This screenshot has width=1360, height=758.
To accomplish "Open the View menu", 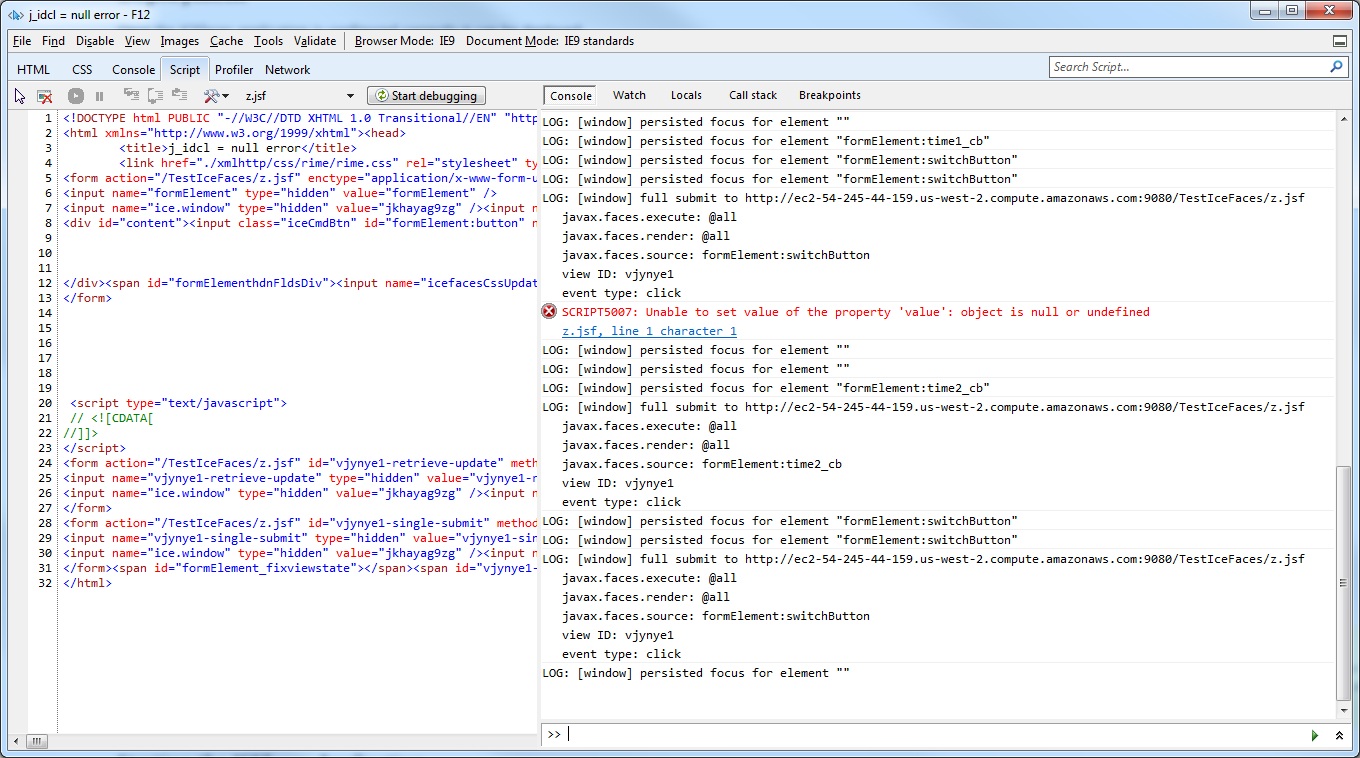I will point(137,41).
